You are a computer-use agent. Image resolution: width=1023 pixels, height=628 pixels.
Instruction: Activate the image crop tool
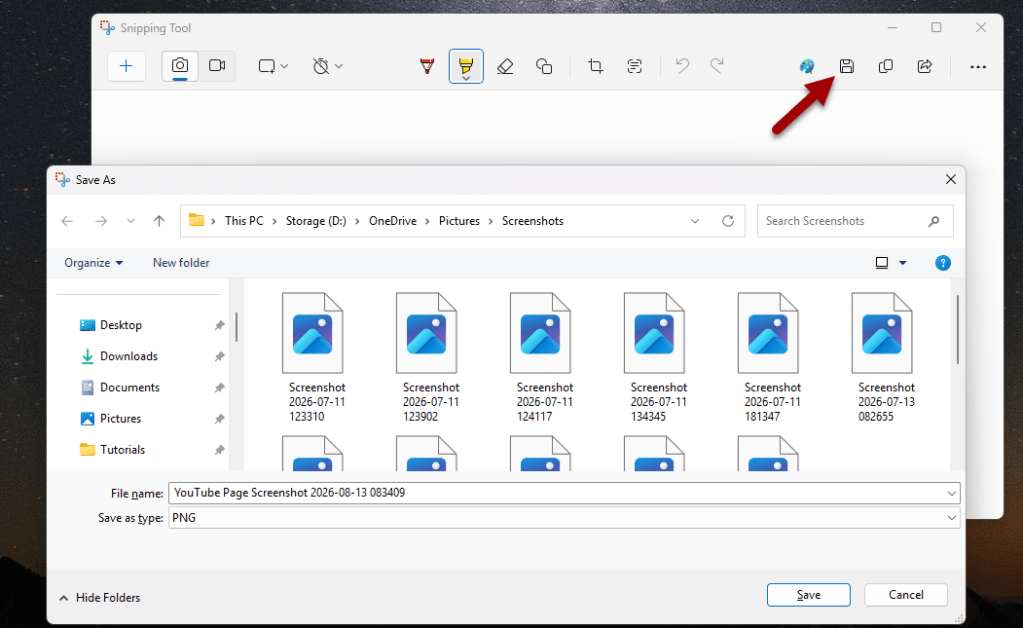coord(595,66)
